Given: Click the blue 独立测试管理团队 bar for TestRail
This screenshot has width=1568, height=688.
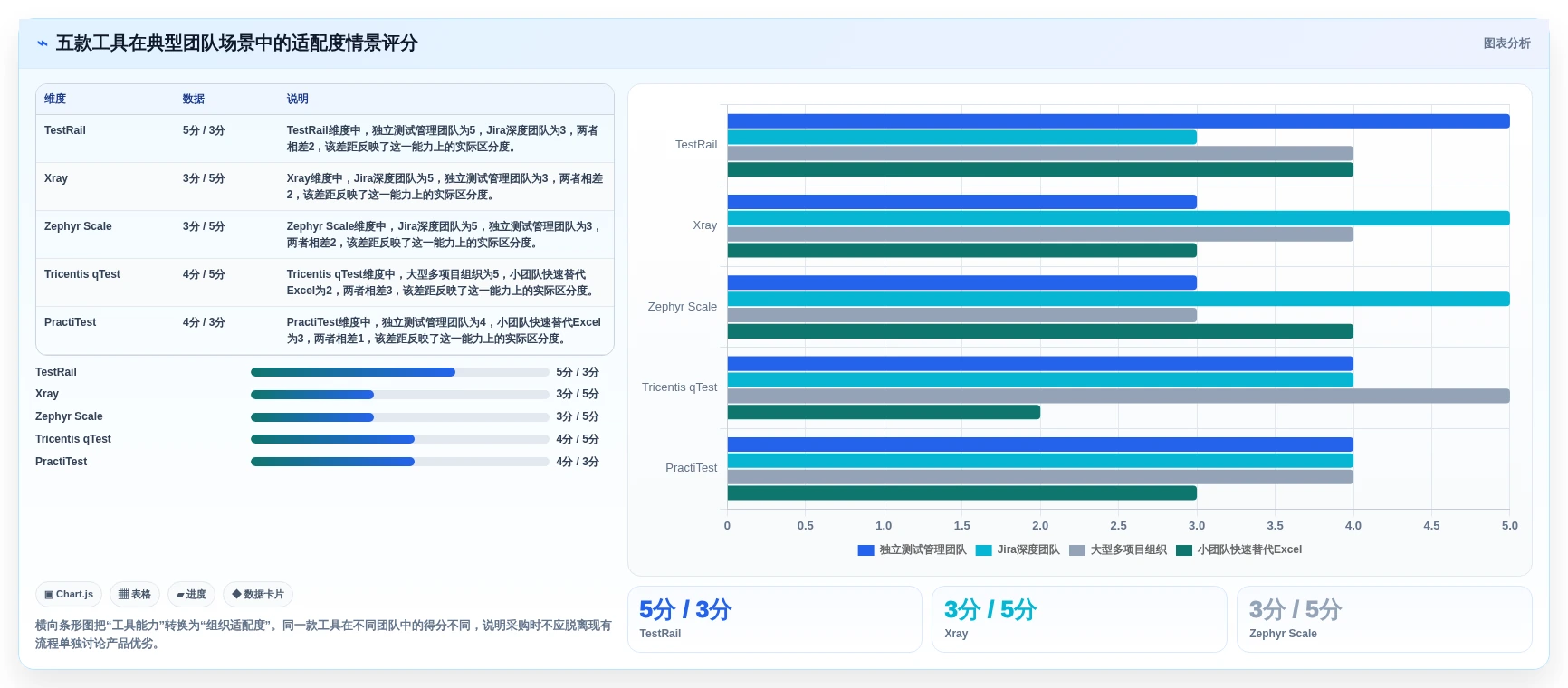Looking at the screenshot, I should coord(1118,121).
